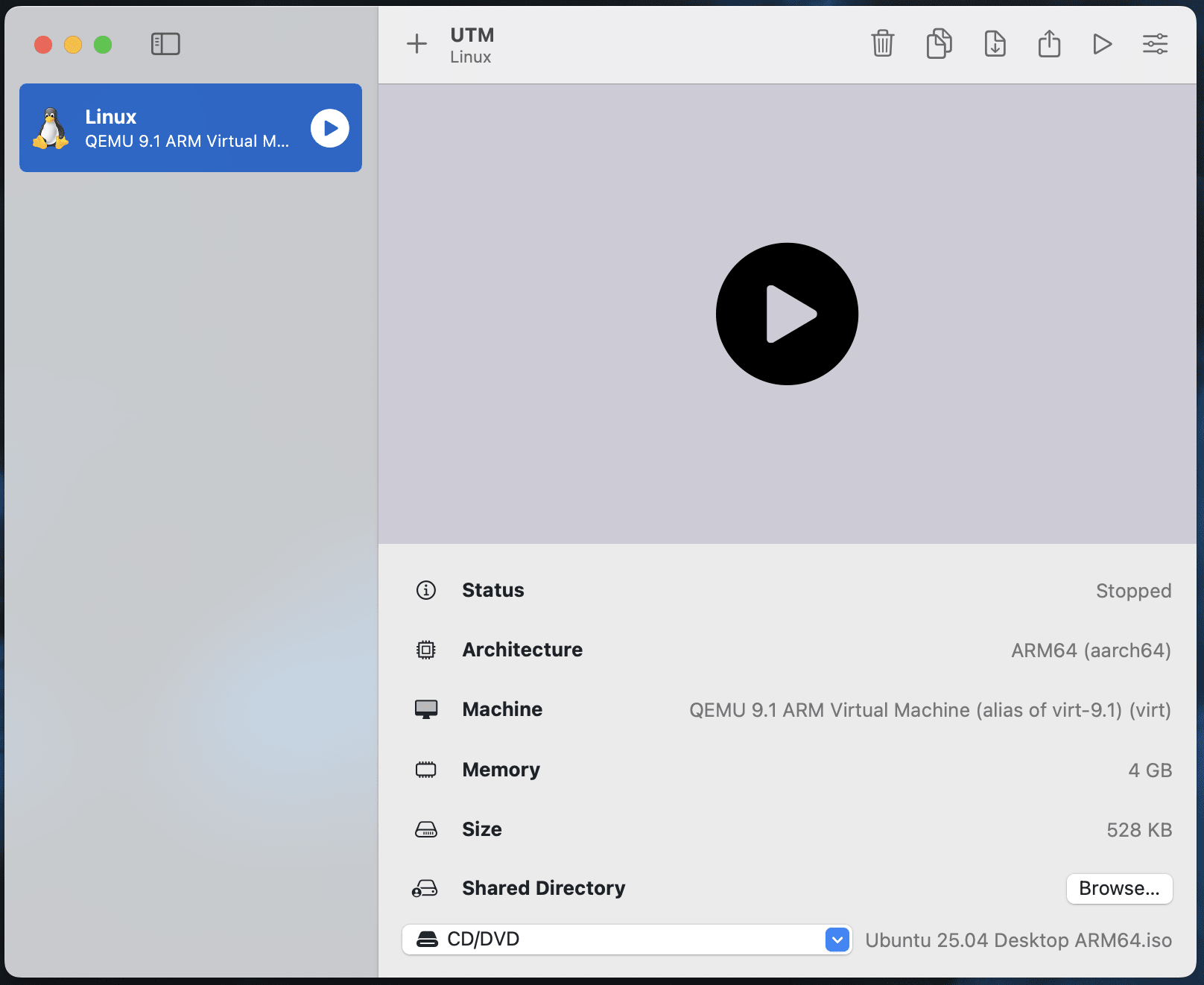Image resolution: width=1204 pixels, height=985 pixels.
Task: Delete the selected VM with trash icon
Action: (x=883, y=44)
